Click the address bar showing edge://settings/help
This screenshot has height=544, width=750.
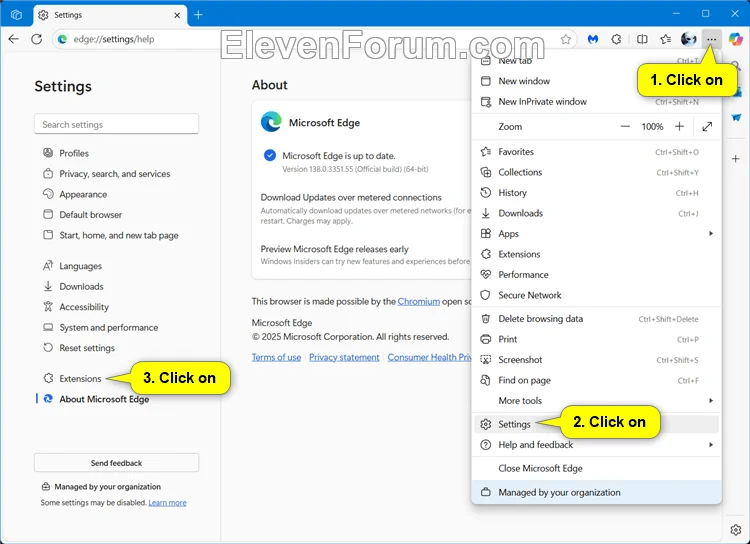tap(306, 39)
